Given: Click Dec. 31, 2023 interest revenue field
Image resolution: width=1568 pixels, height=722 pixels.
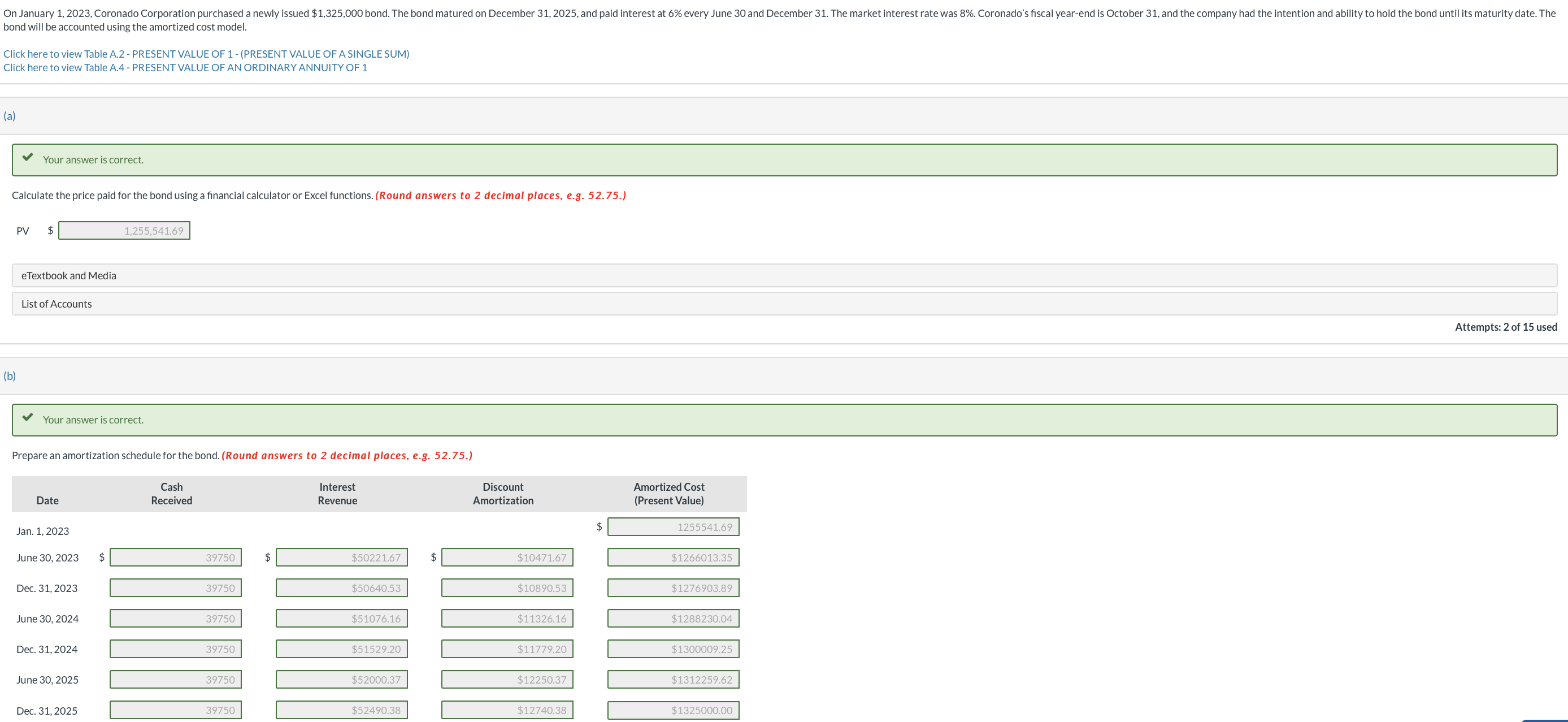Looking at the screenshot, I should [x=341, y=588].
